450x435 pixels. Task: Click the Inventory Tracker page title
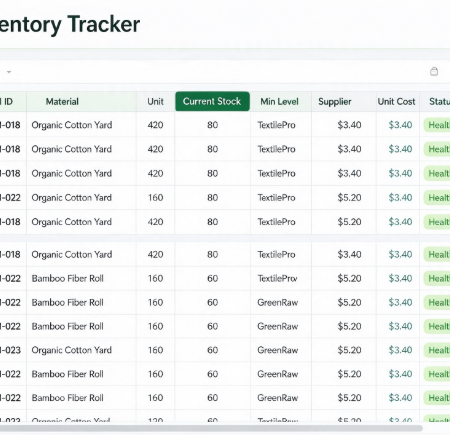click(x=70, y=24)
